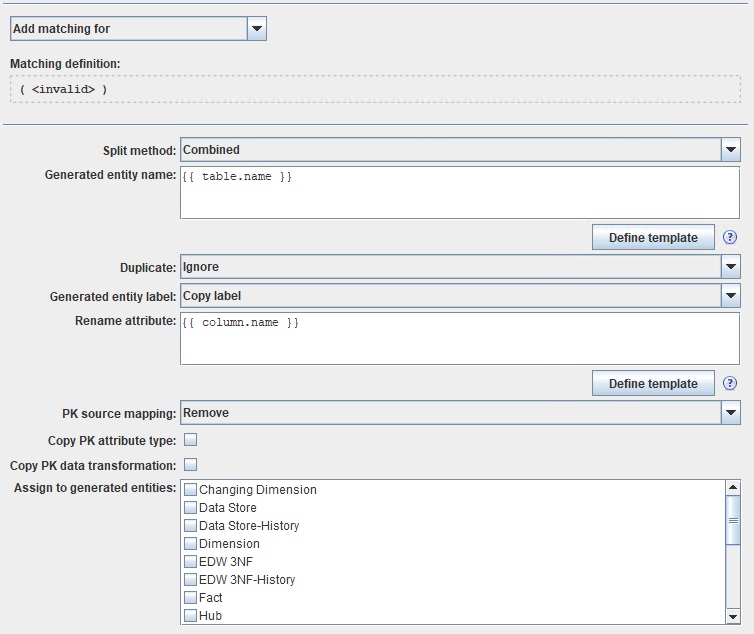Check the Fact entity option
The width and height of the screenshot is (754, 634).
pyautogui.click(x=191, y=598)
